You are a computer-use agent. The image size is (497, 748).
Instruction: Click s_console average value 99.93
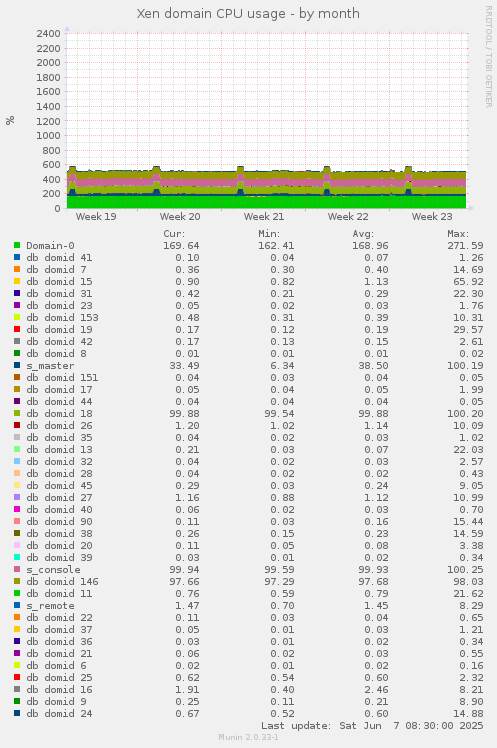(373, 570)
